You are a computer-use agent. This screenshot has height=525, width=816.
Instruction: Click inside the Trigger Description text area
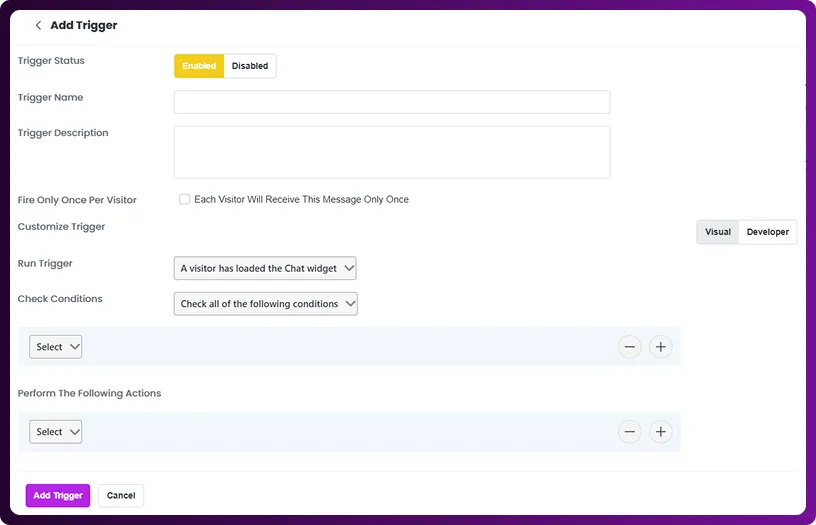point(391,152)
